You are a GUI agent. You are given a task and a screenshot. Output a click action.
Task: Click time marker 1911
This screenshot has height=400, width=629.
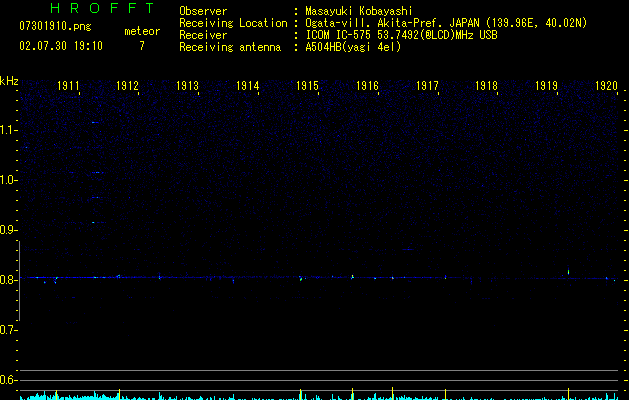pos(68,86)
